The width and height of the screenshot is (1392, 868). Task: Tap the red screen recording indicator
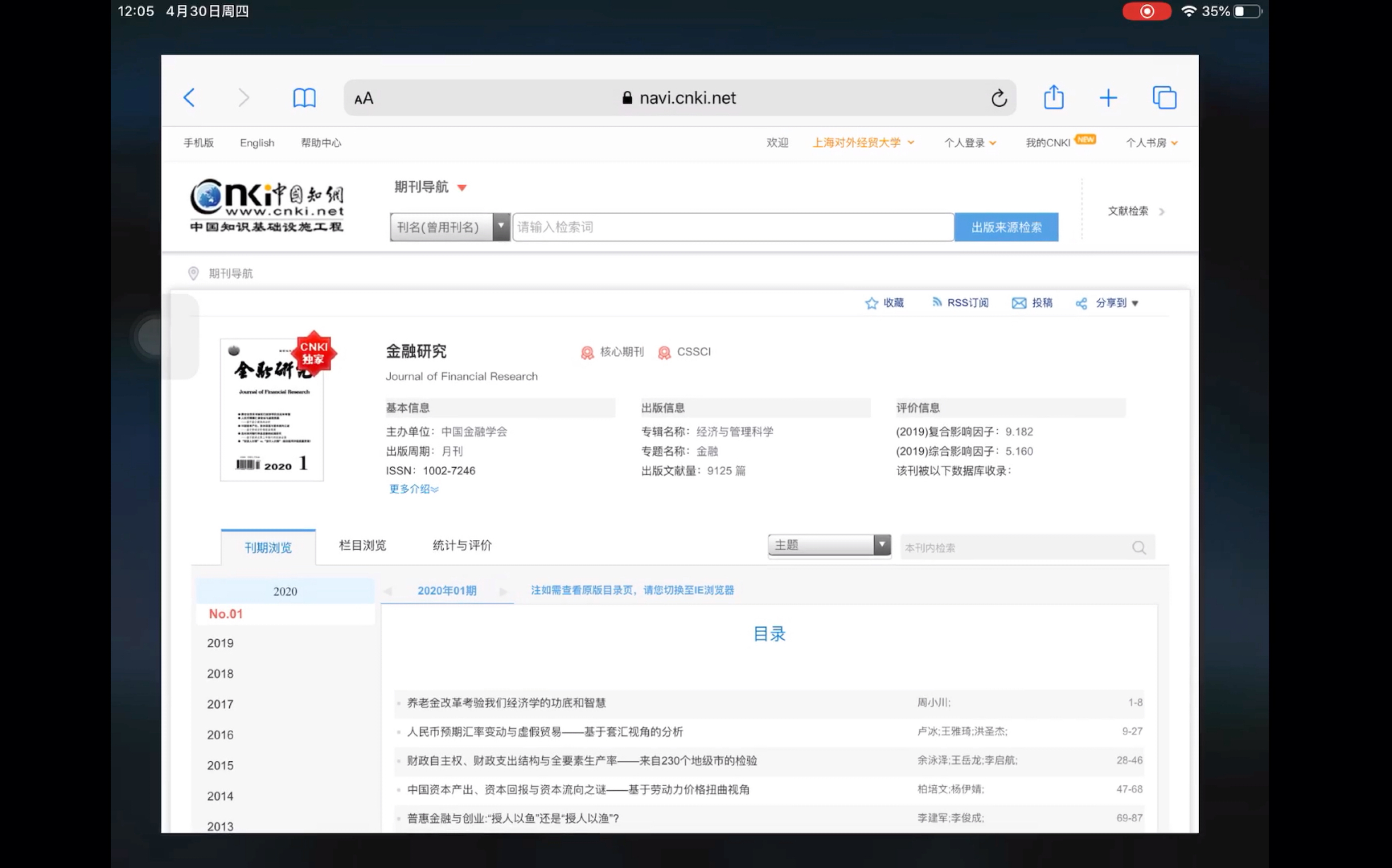[x=1147, y=11]
